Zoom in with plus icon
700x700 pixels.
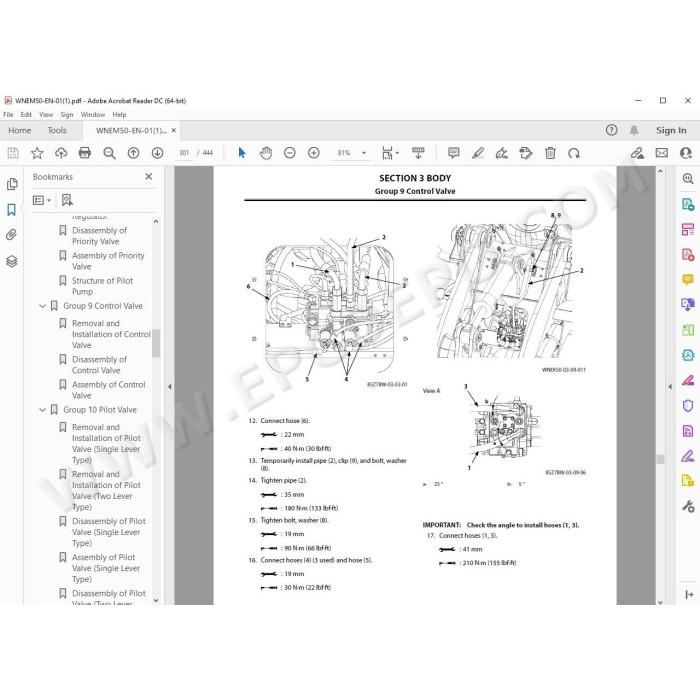tap(314, 153)
